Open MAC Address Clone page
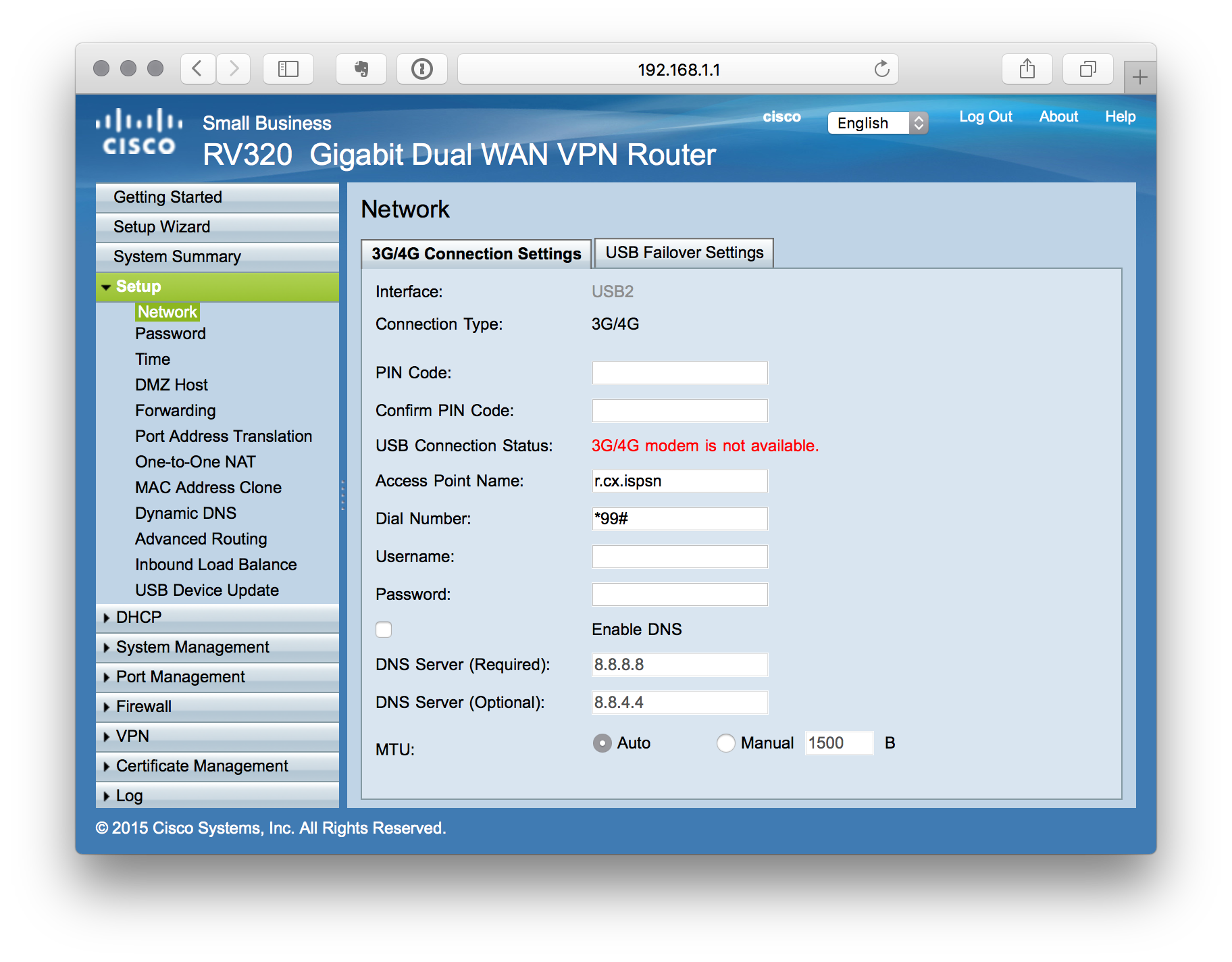Image resolution: width=1232 pixels, height=962 pixels. 208,488
